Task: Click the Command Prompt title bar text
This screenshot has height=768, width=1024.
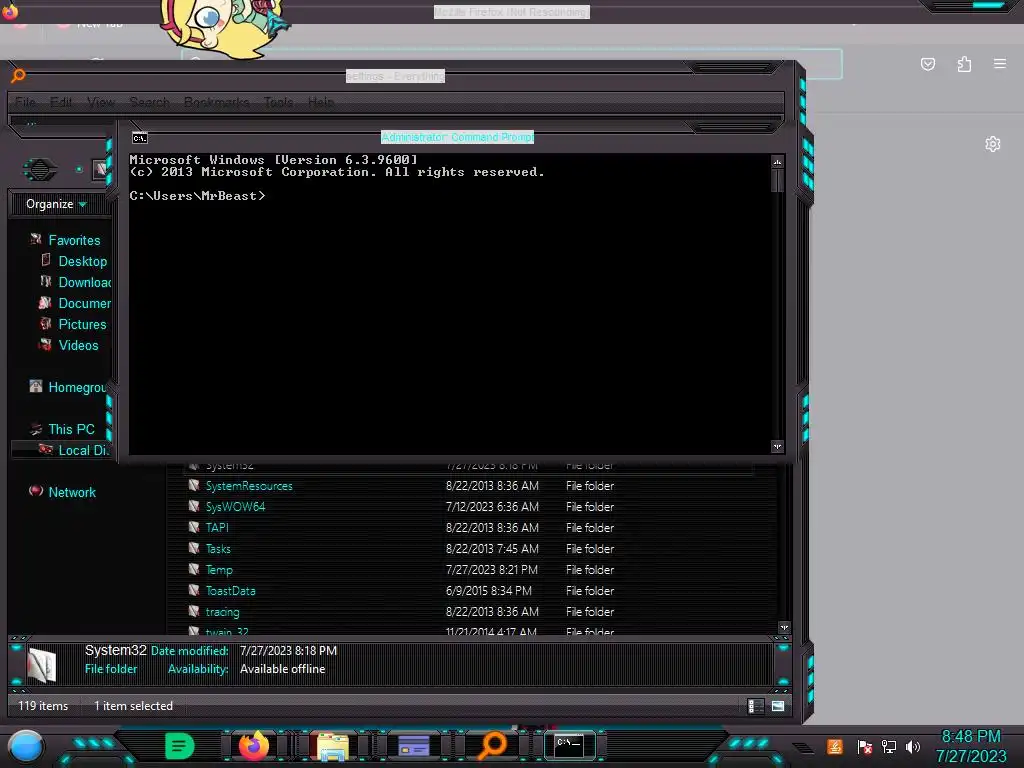Action: (x=457, y=137)
